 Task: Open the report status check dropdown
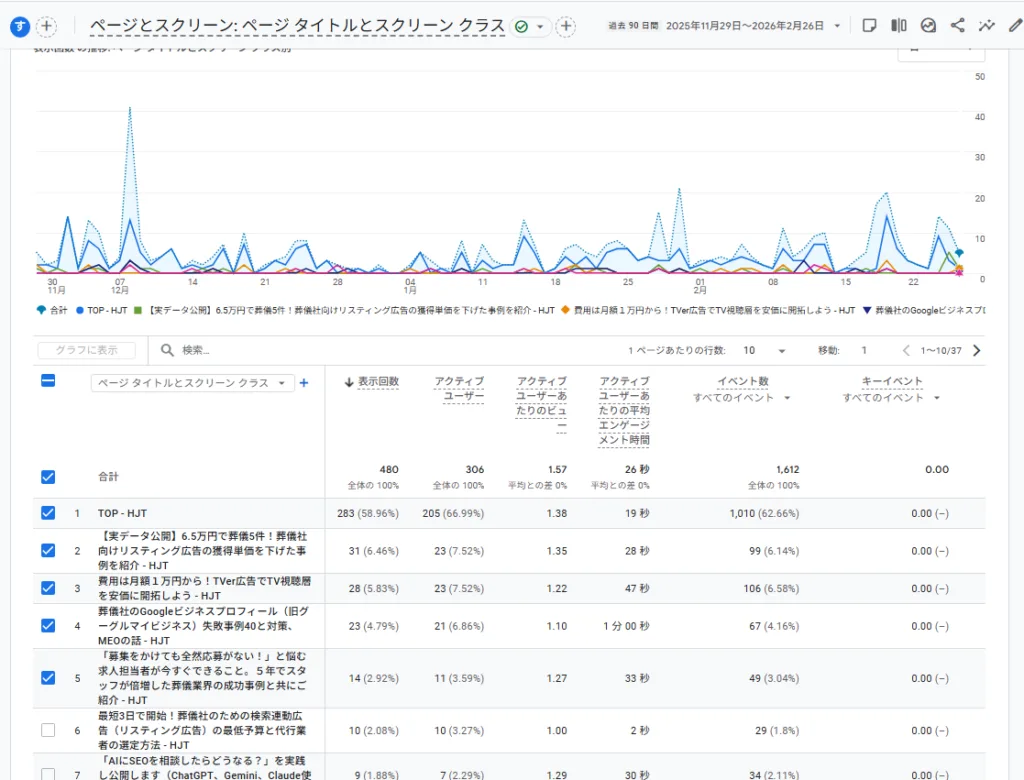(x=530, y=26)
